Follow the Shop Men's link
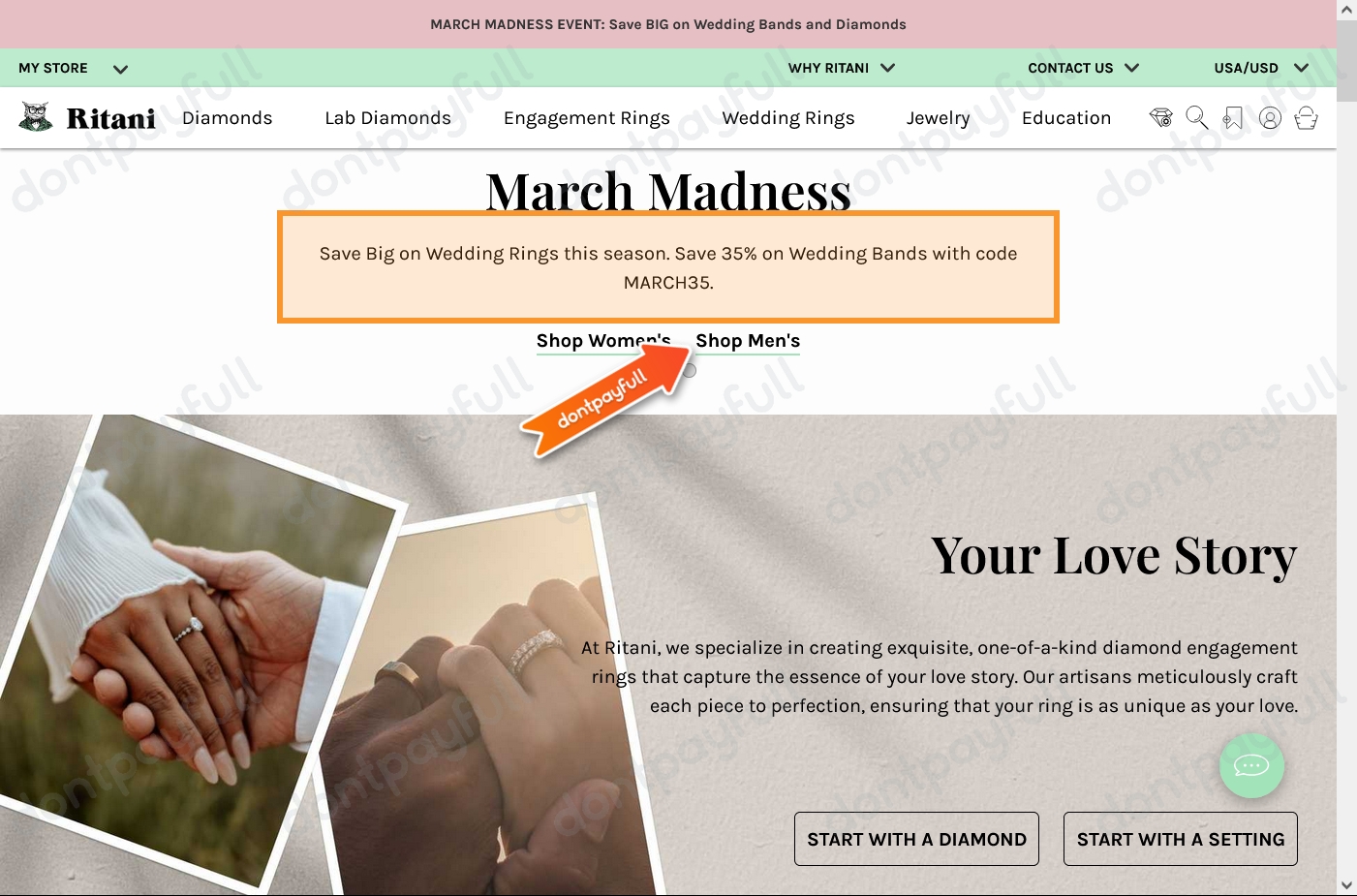This screenshot has height=896, width=1357. [x=748, y=341]
